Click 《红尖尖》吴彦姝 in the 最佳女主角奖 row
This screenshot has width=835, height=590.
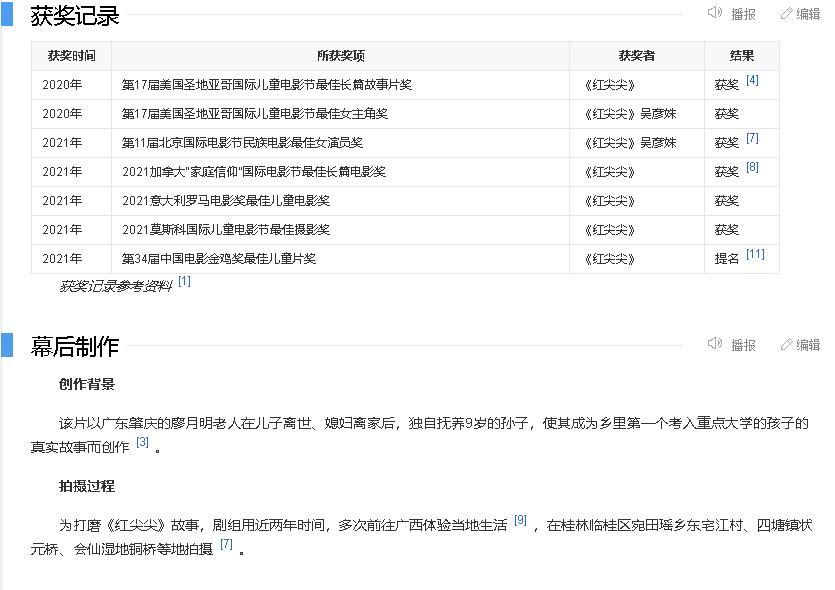(x=630, y=114)
